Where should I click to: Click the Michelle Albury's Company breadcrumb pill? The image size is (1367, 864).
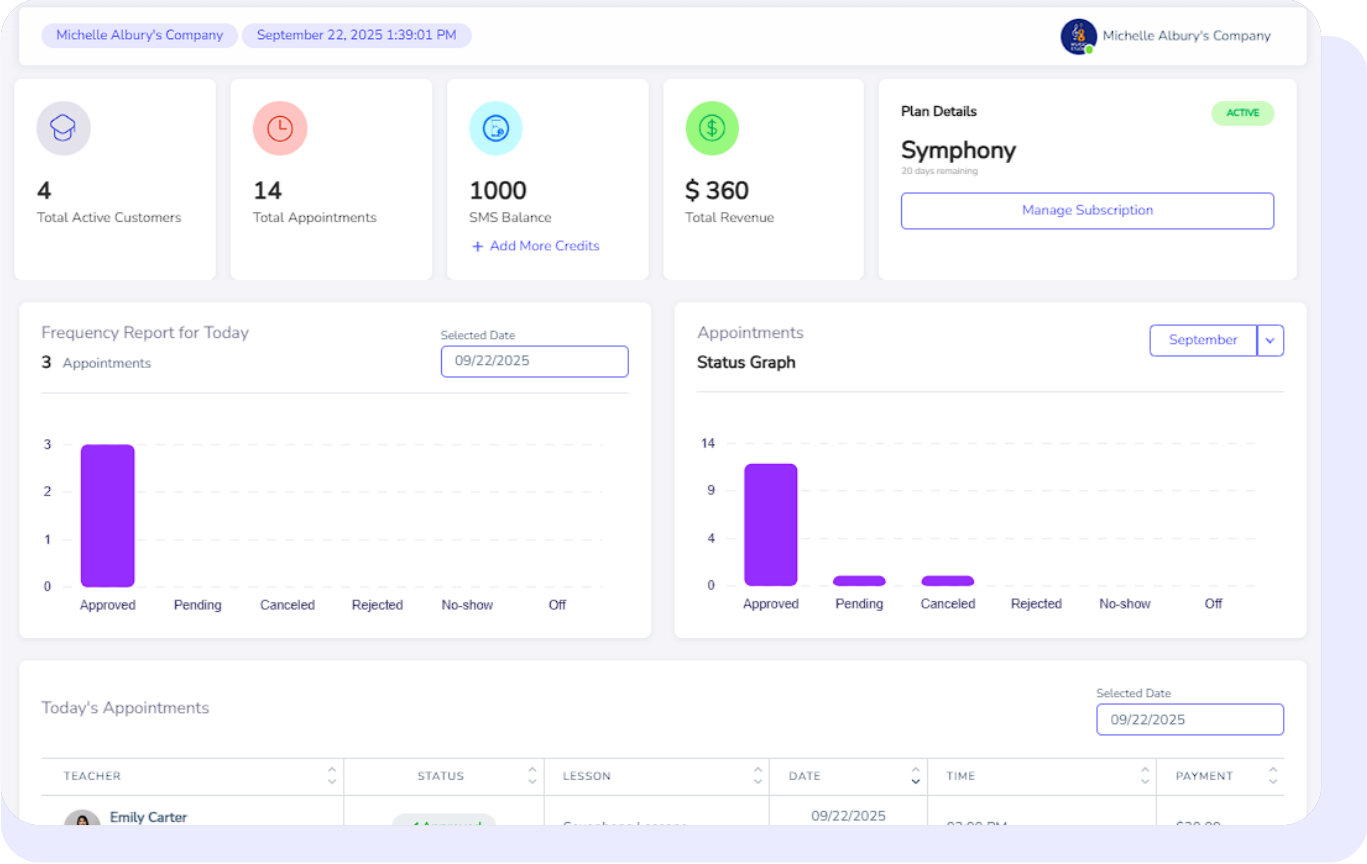click(140, 35)
